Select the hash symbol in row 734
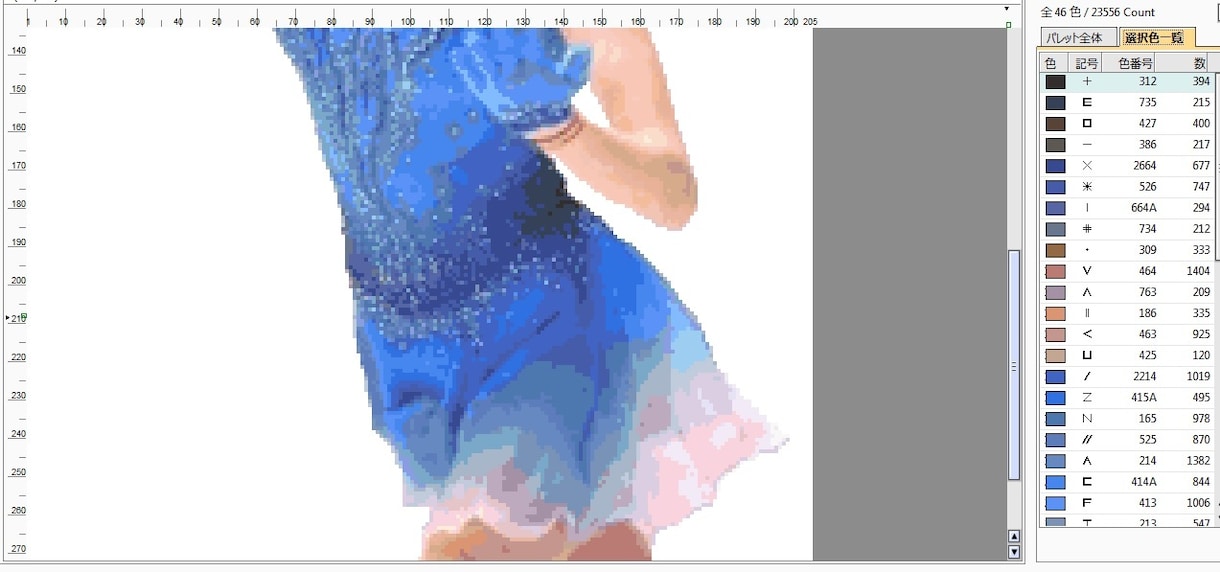Screen dimensions: 1220x572 point(1087,229)
